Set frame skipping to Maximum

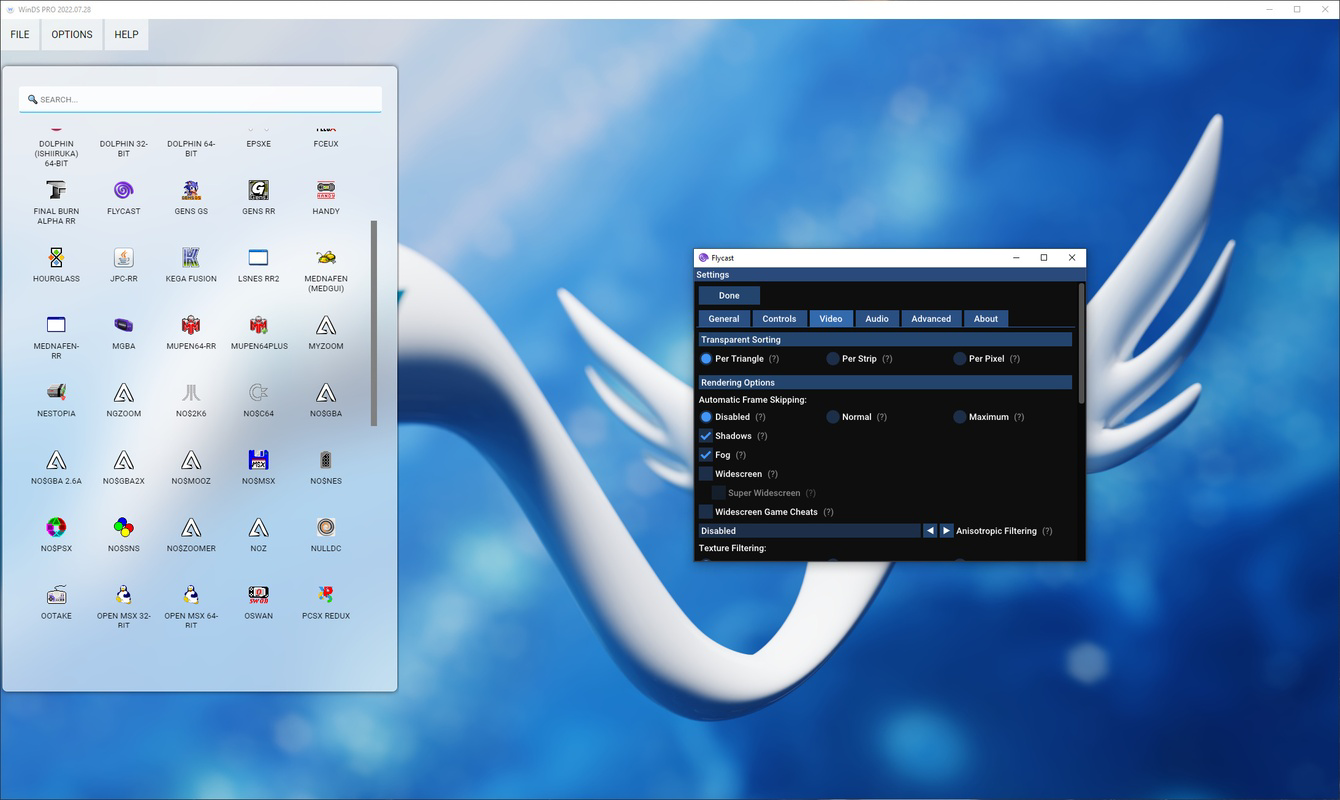(960, 417)
